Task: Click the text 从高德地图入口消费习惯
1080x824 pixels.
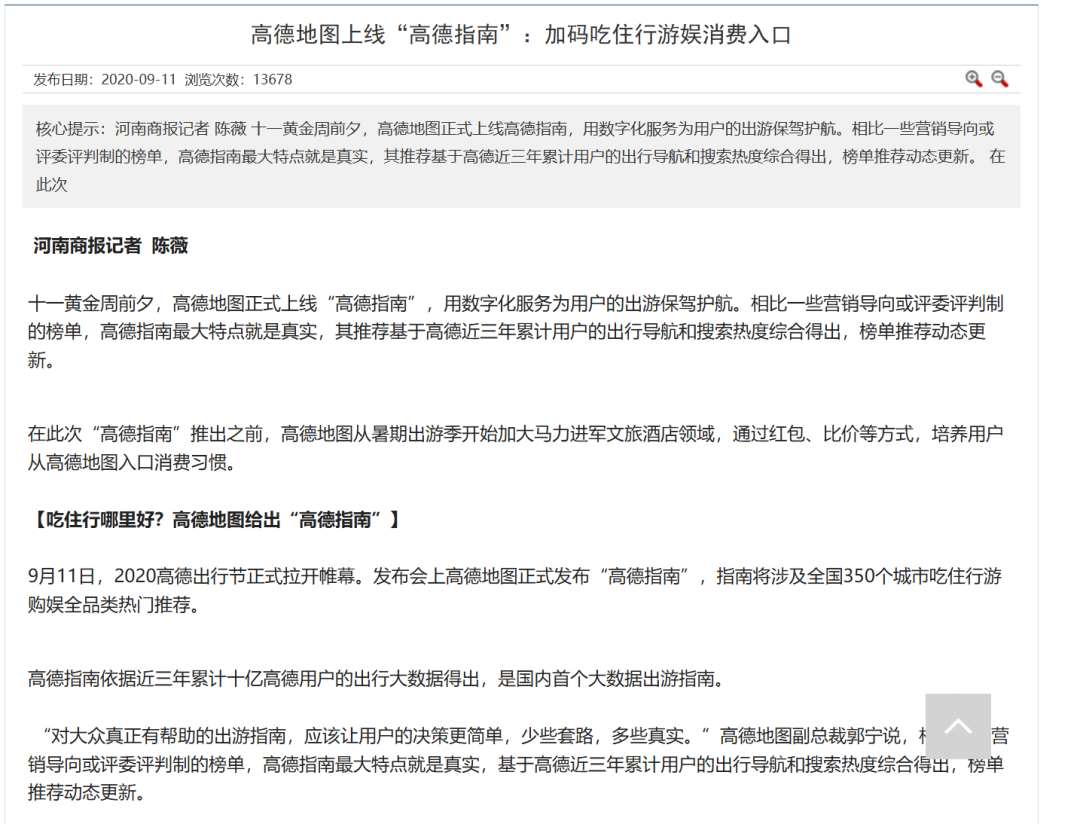Action: pos(134,463)
